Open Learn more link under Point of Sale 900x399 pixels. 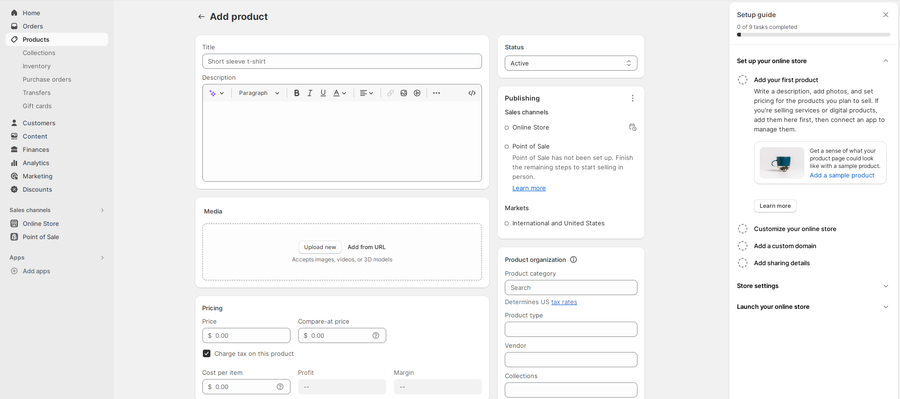coord(529,188)
